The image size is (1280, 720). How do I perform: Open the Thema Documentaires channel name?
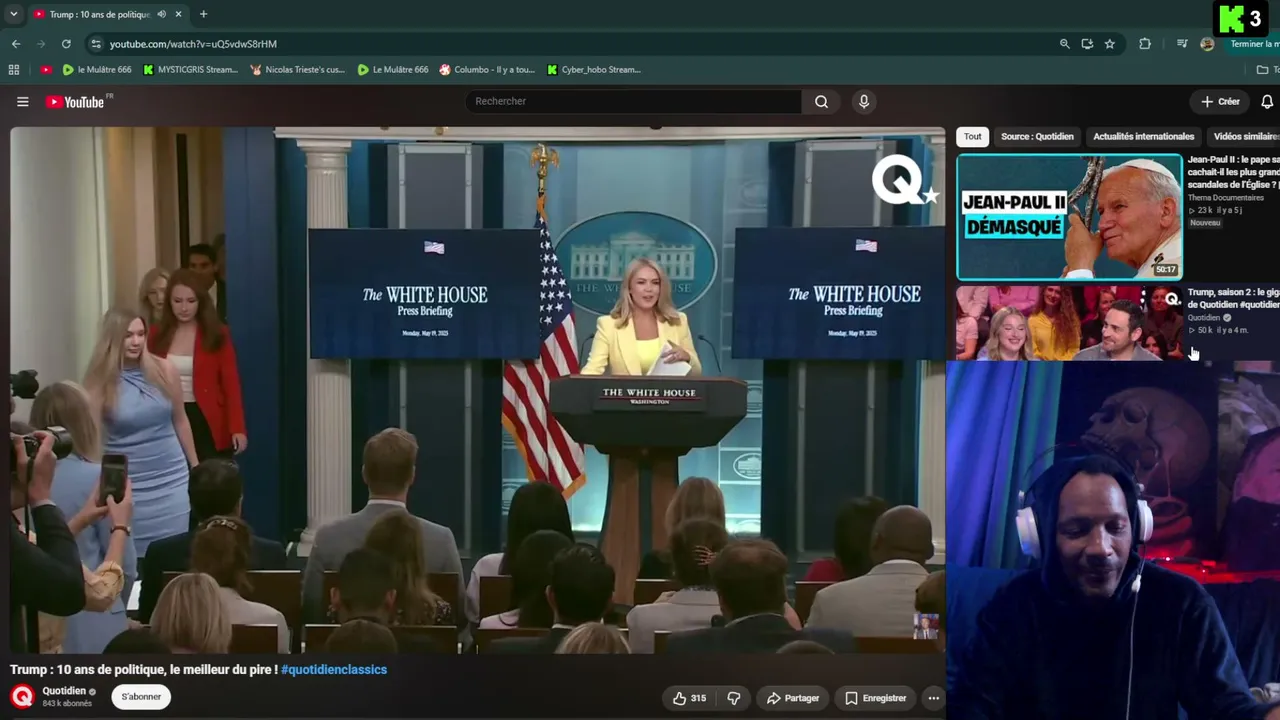tap(1226, 198)
